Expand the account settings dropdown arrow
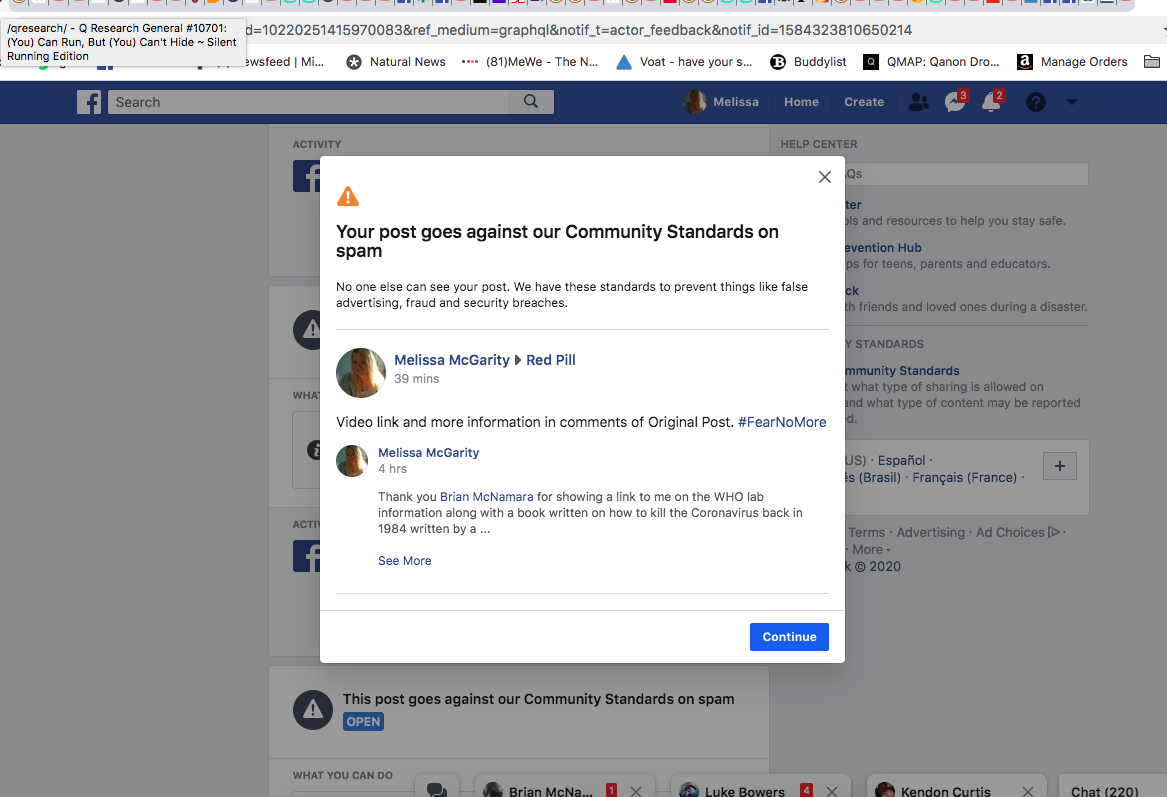Image resolution: width=1167 pixels, height=797 pixels. pyautogui.click(x=1072, y=102)
